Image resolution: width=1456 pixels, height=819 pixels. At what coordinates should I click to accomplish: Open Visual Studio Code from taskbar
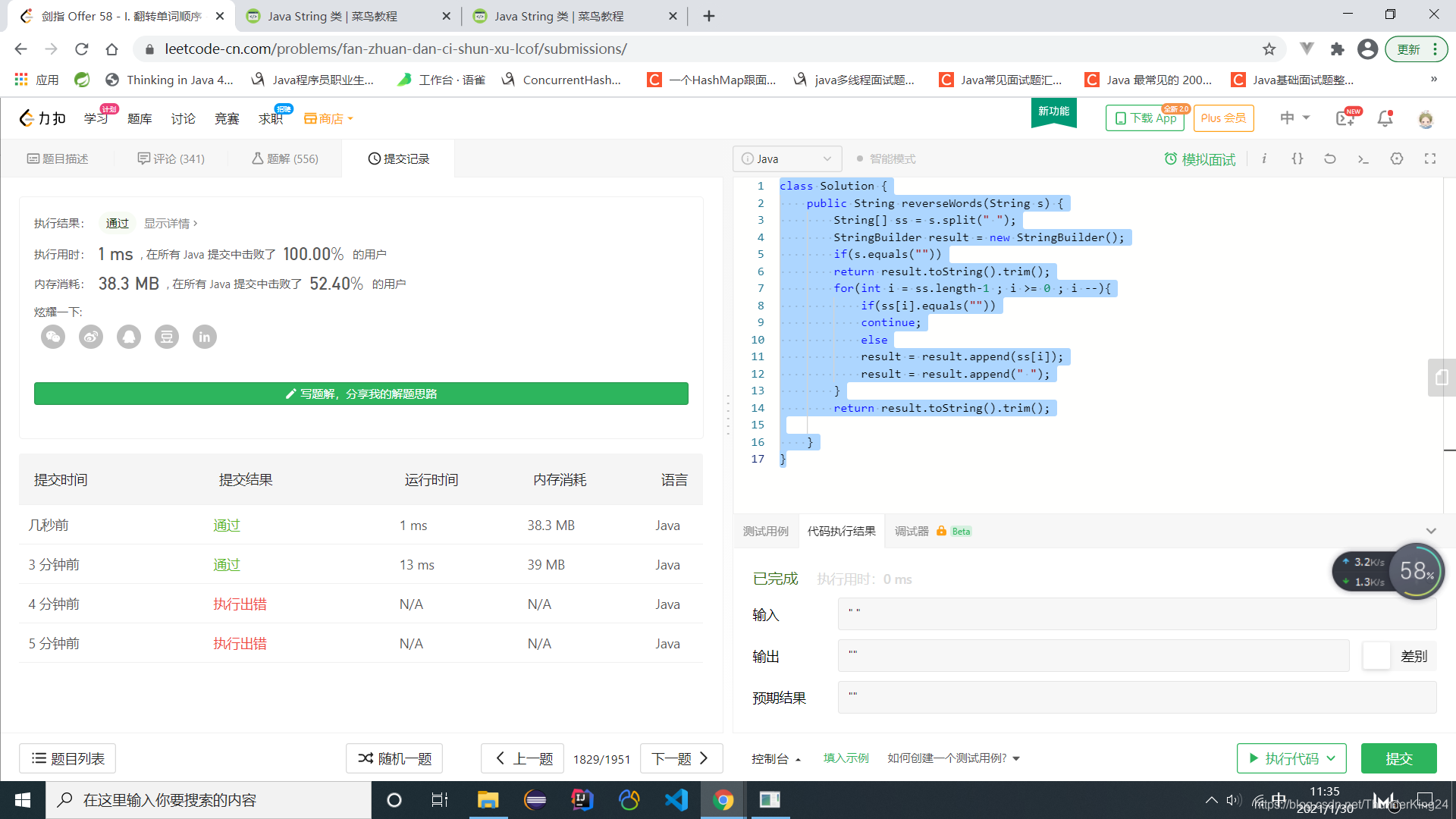pos(676,800)
